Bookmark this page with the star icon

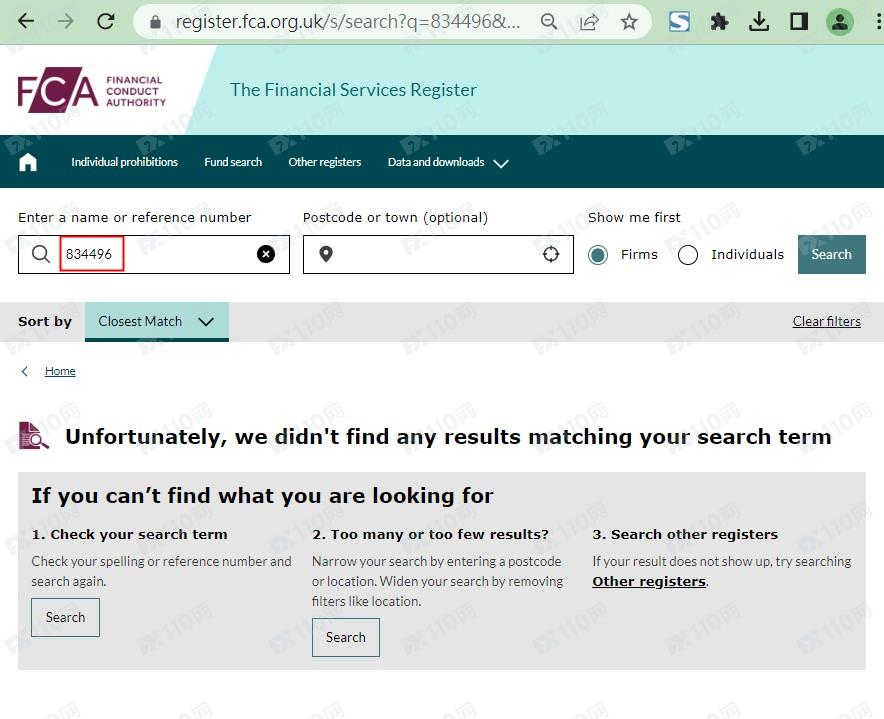coord(629,21)
